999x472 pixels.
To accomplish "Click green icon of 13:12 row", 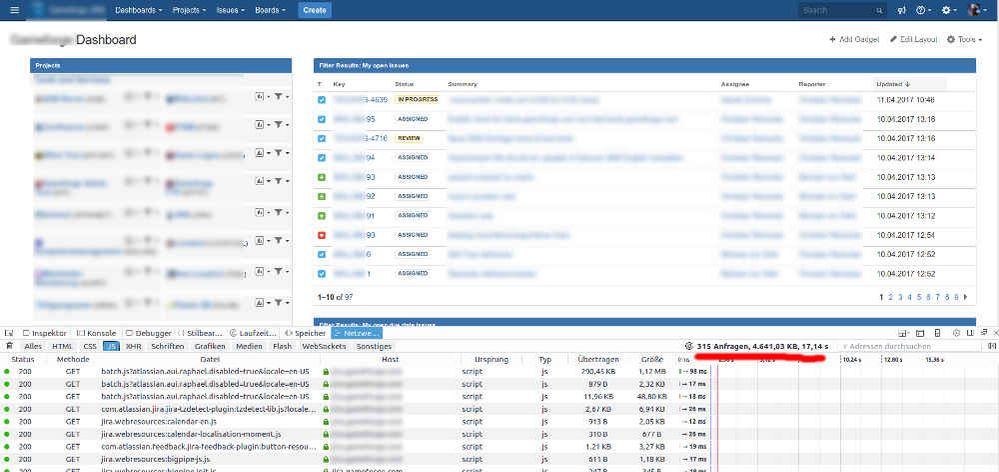I will tap(322, 216).
